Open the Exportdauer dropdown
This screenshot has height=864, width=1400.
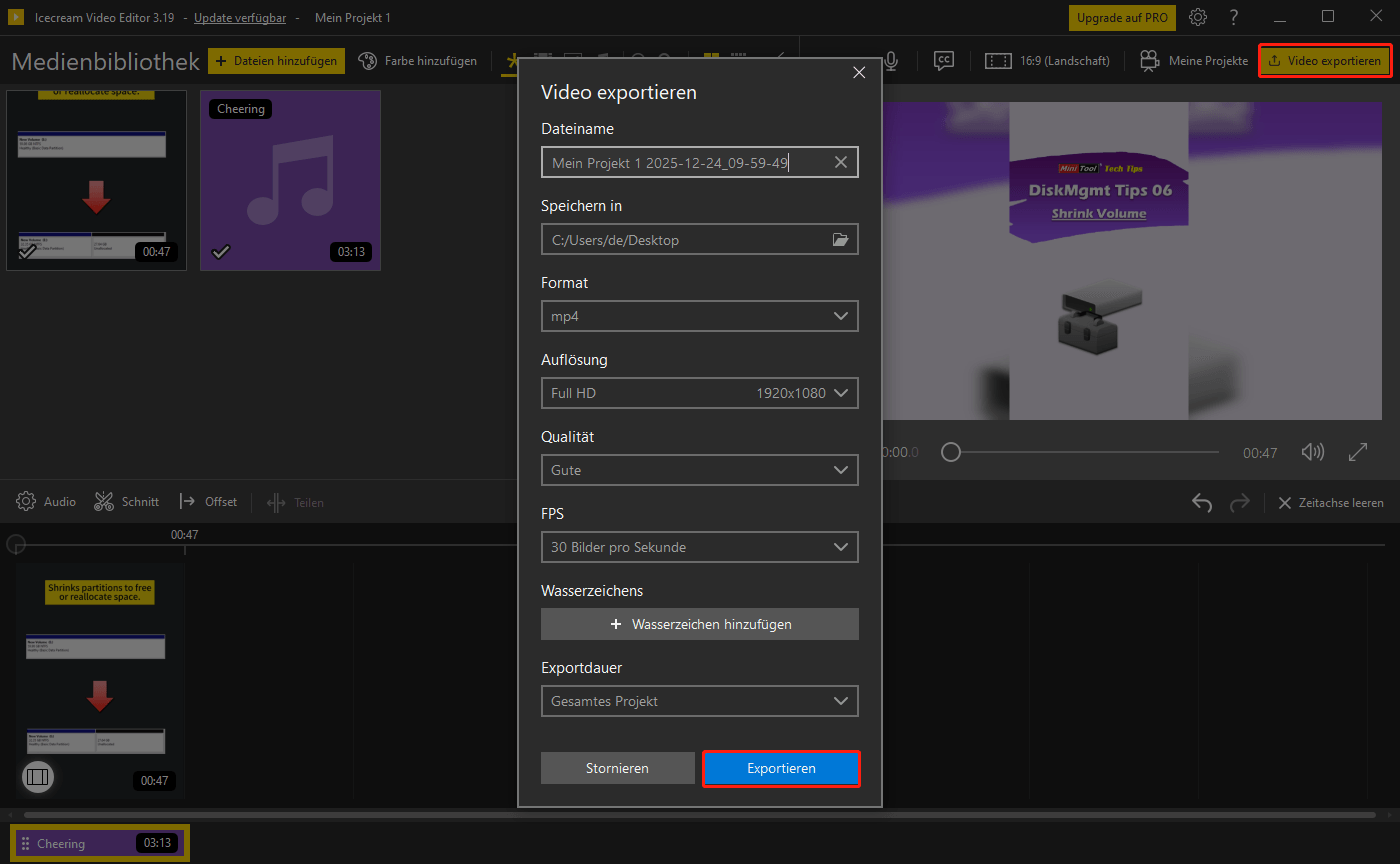click(699, 701)
